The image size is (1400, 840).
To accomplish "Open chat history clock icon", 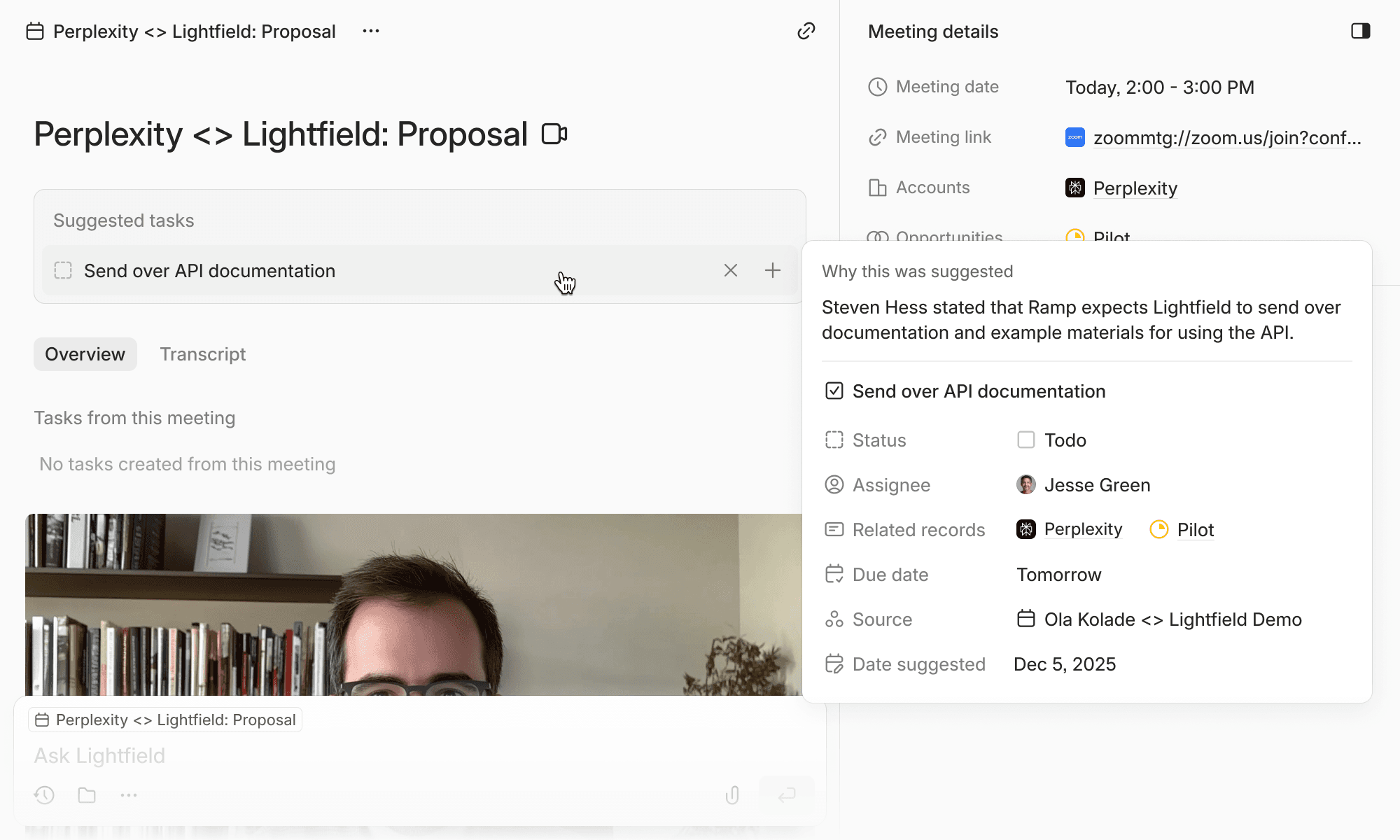I will click(44, 795).
